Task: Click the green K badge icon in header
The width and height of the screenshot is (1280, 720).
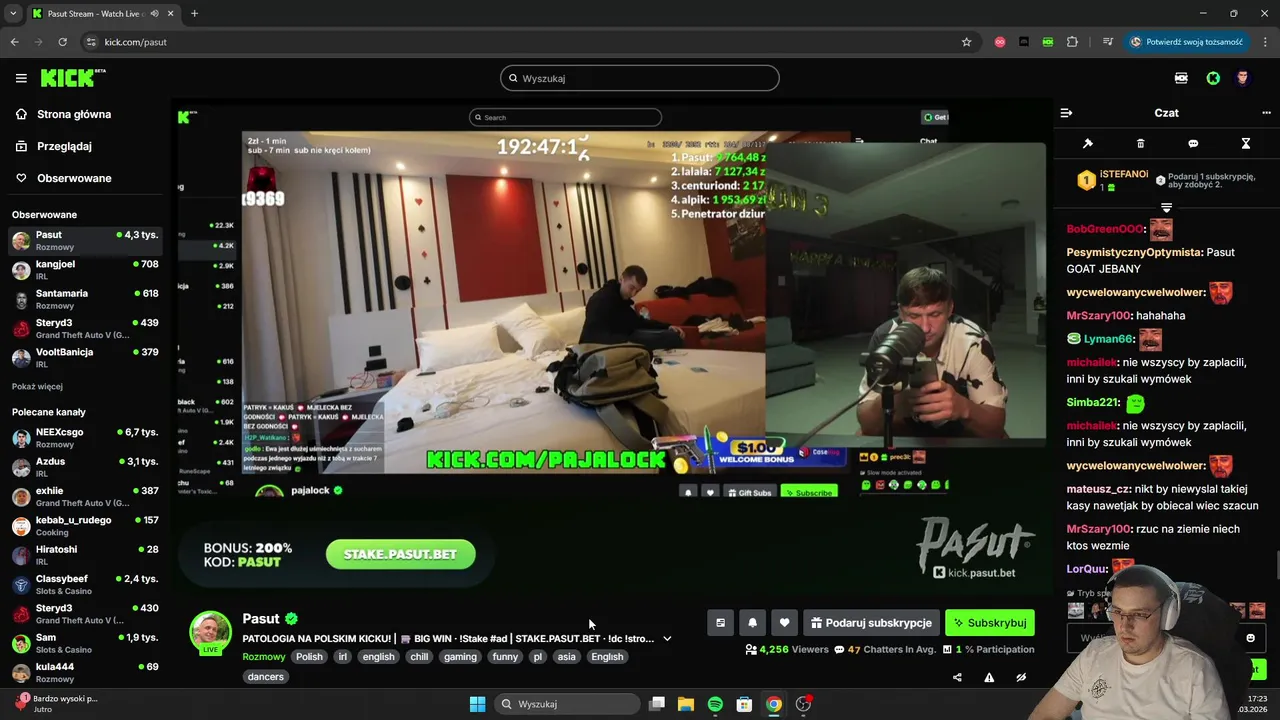Action: 1213,78
